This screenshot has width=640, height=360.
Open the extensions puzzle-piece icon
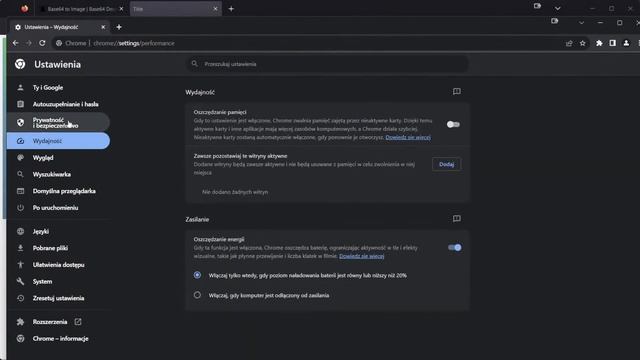(599, 43)
